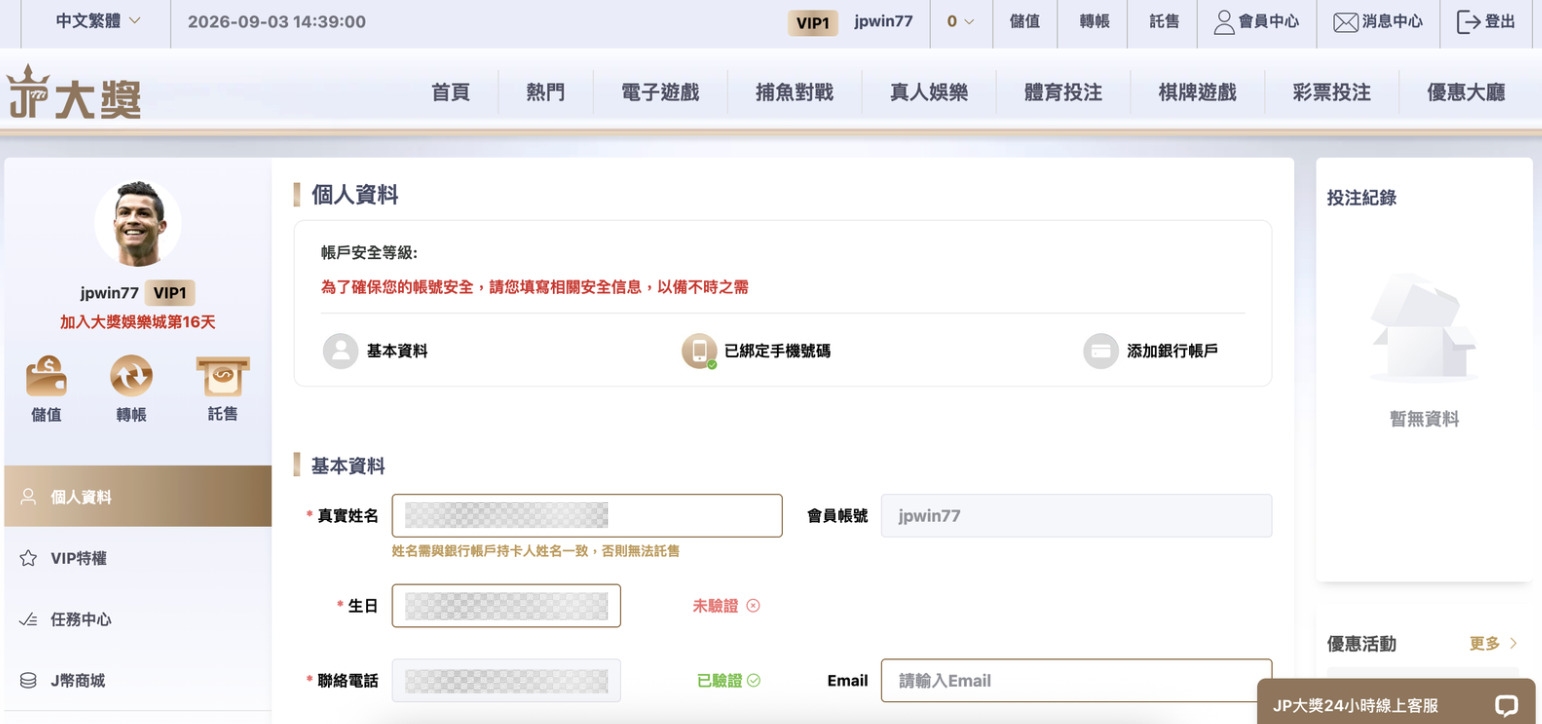The image size is (1542, 724).
Task: Focus the 真實姓名 input field
Action: click(x=587, y=516)
